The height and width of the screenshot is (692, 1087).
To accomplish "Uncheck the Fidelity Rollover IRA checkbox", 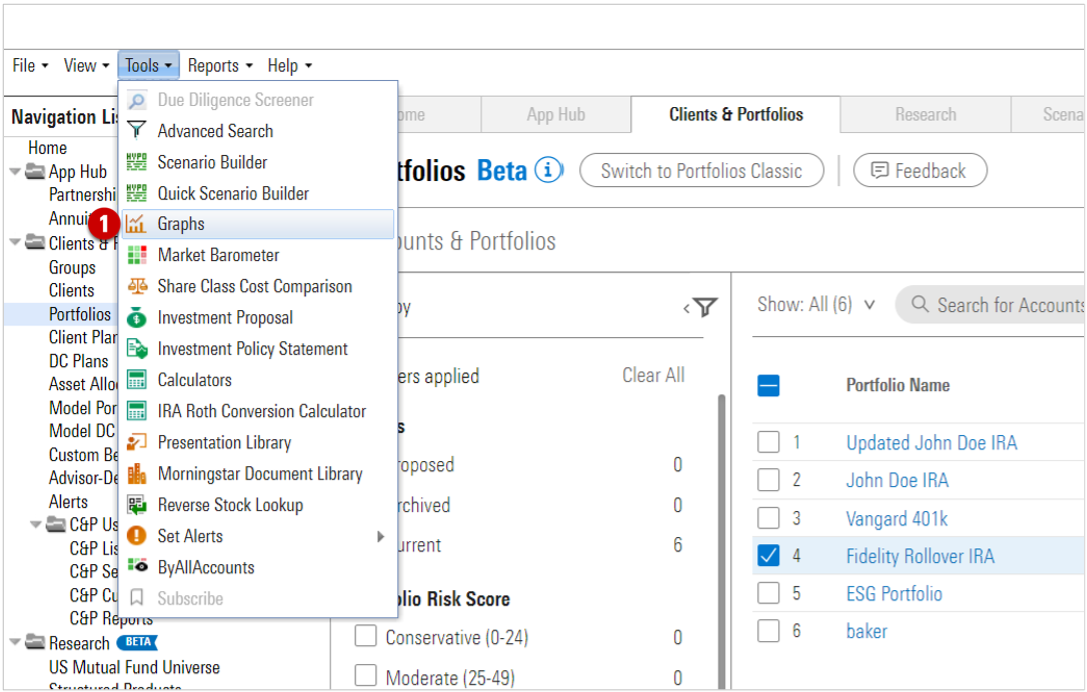I will click(768, 555).
